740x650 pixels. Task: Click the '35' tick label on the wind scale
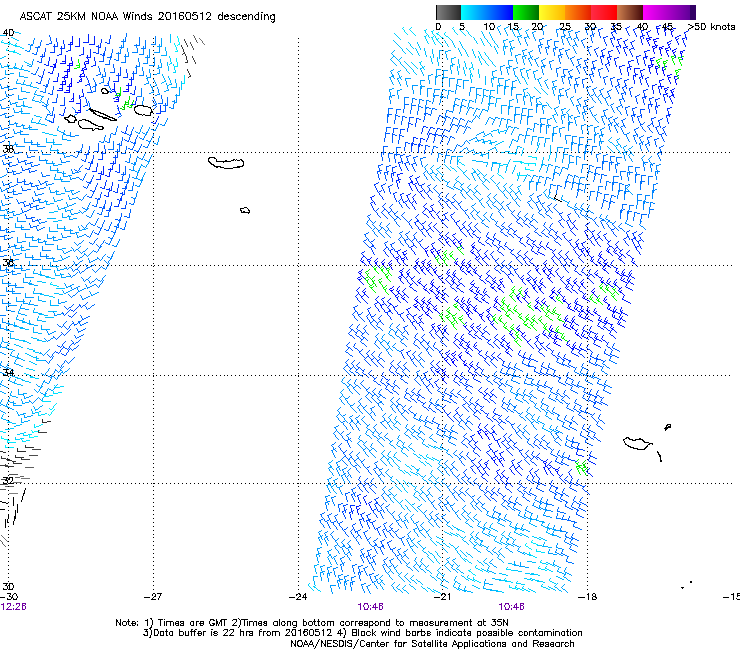616,27
